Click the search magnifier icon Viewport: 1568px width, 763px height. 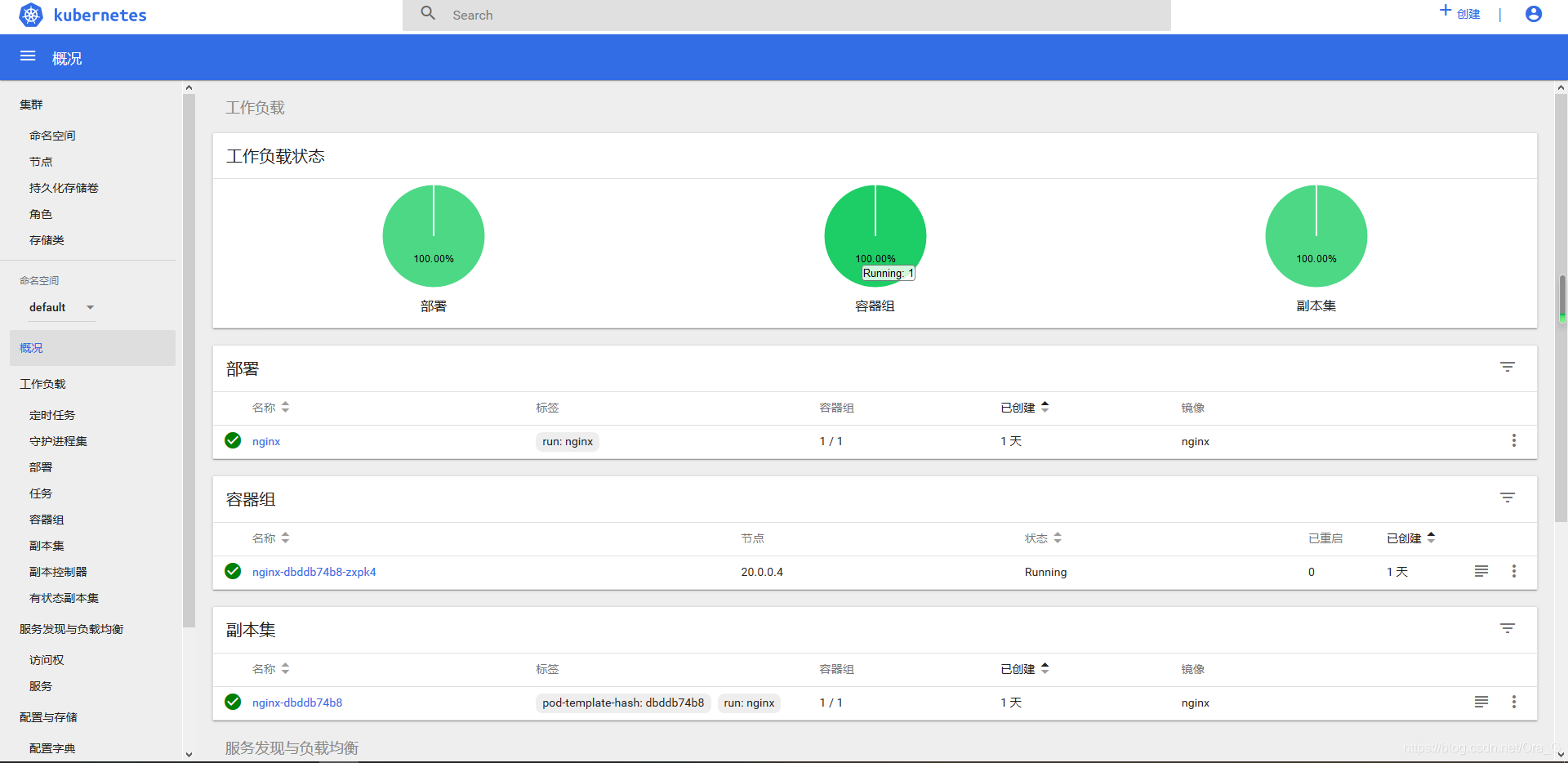click(x=428, y=13)
